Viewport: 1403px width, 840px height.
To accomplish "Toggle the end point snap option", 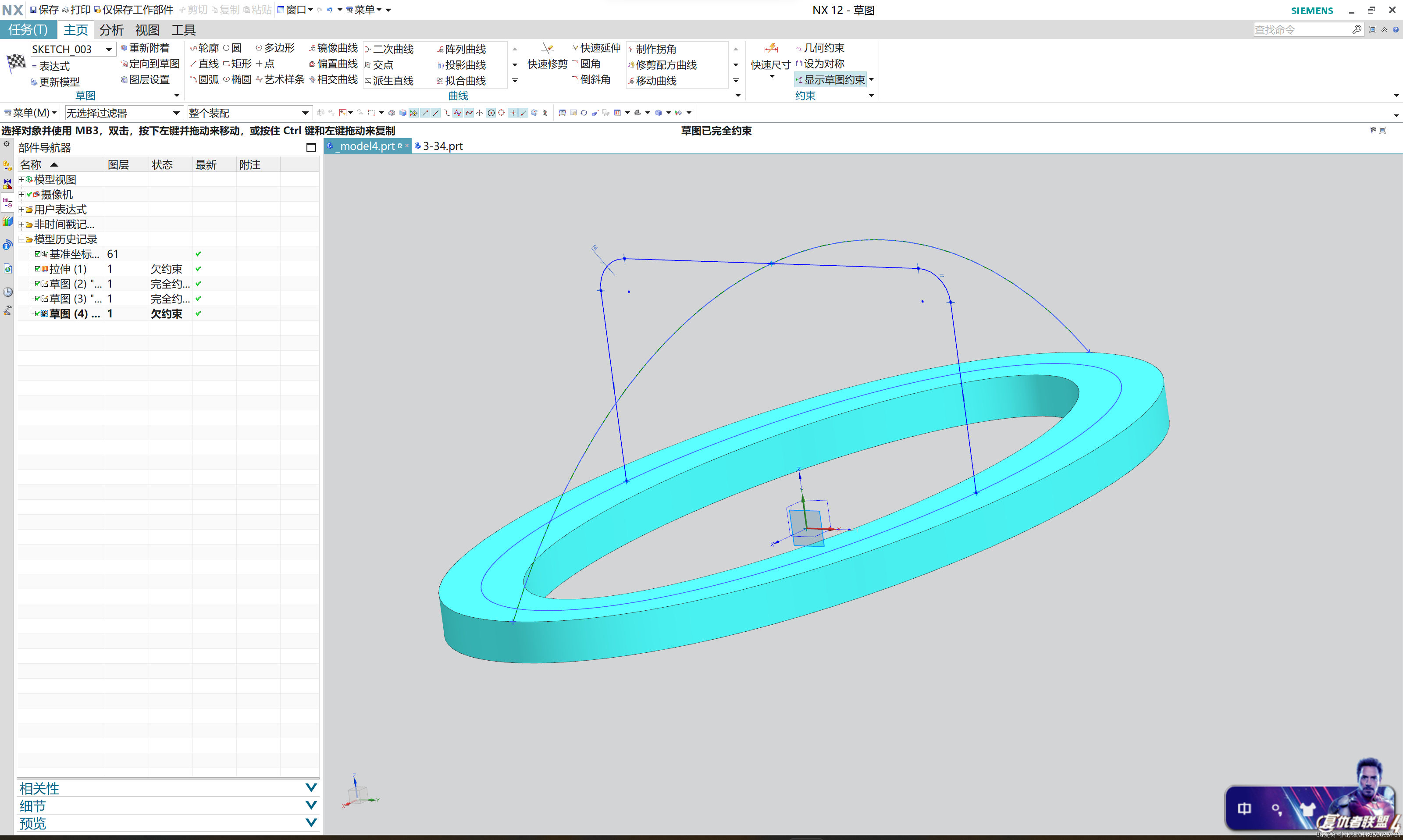I will click(425, 113).
